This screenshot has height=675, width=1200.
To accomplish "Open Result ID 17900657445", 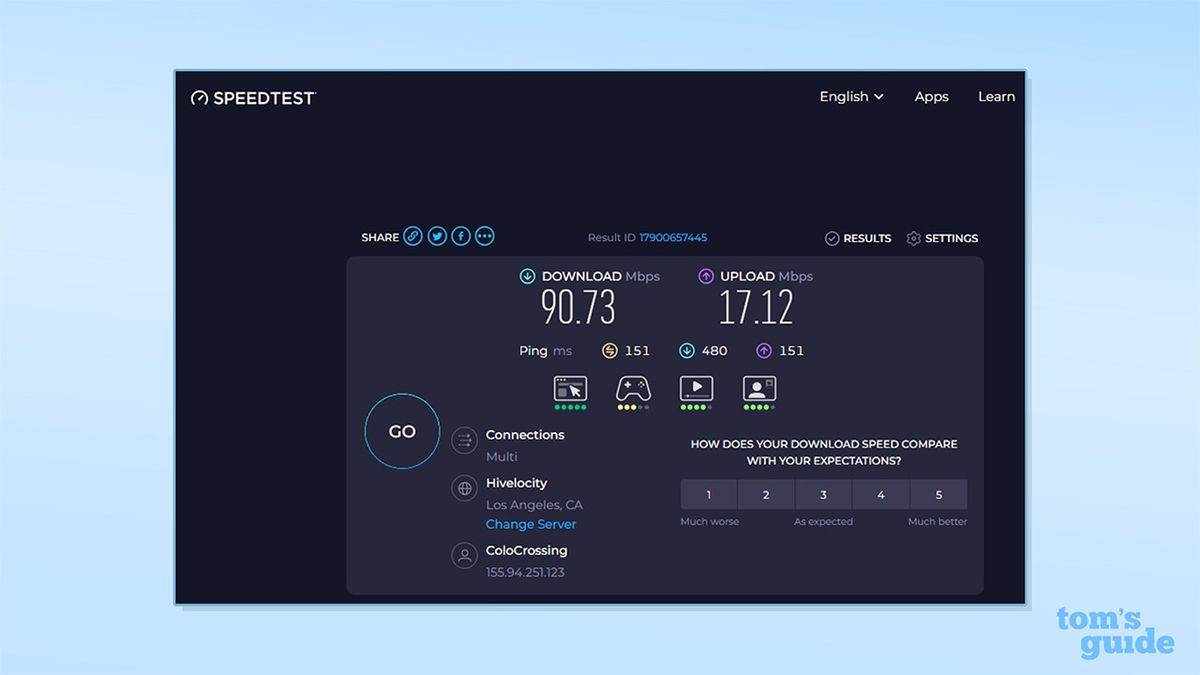I will (x=673, y=237).
